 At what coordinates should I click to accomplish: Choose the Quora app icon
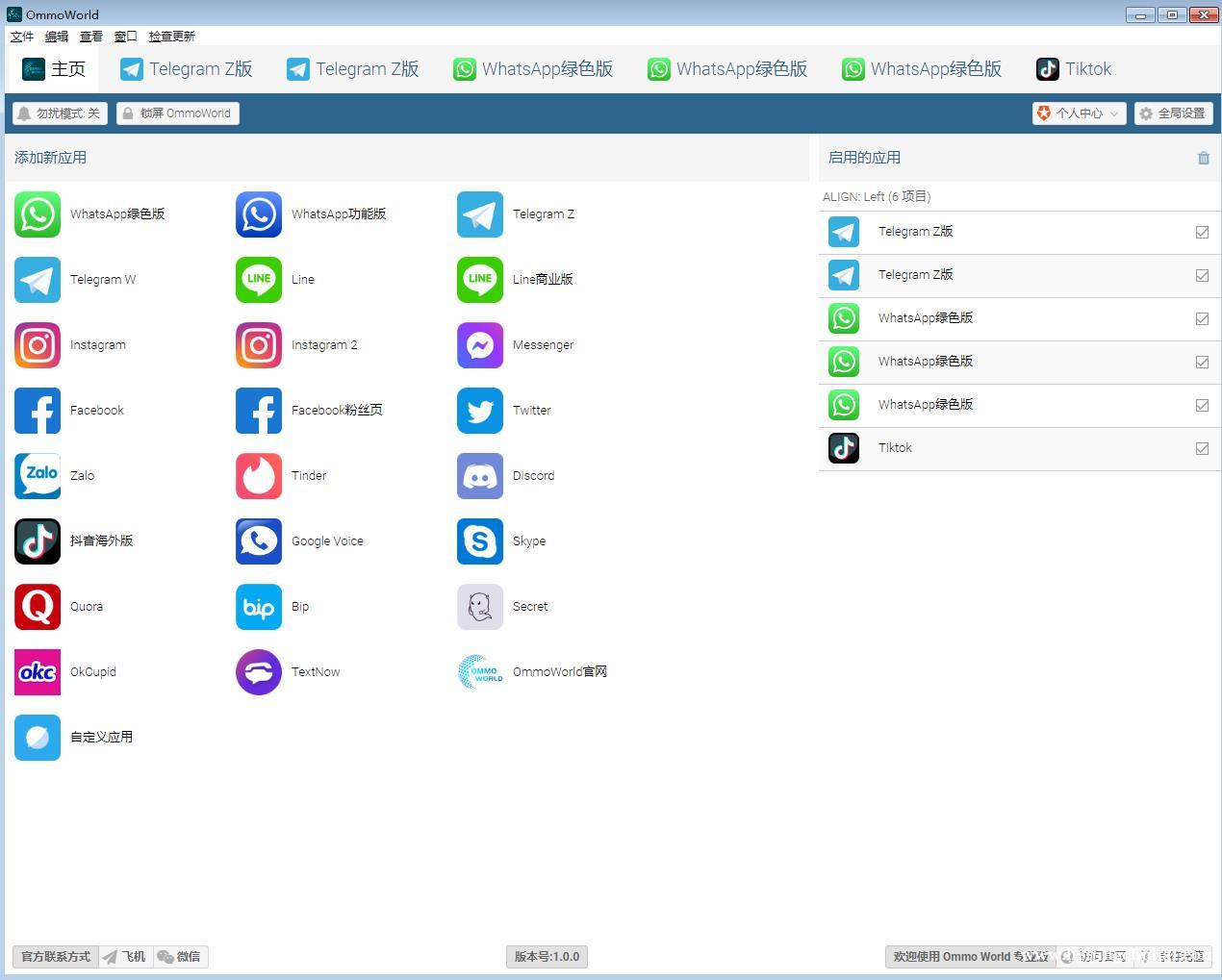pyautogui.click(x=38, y=607)
